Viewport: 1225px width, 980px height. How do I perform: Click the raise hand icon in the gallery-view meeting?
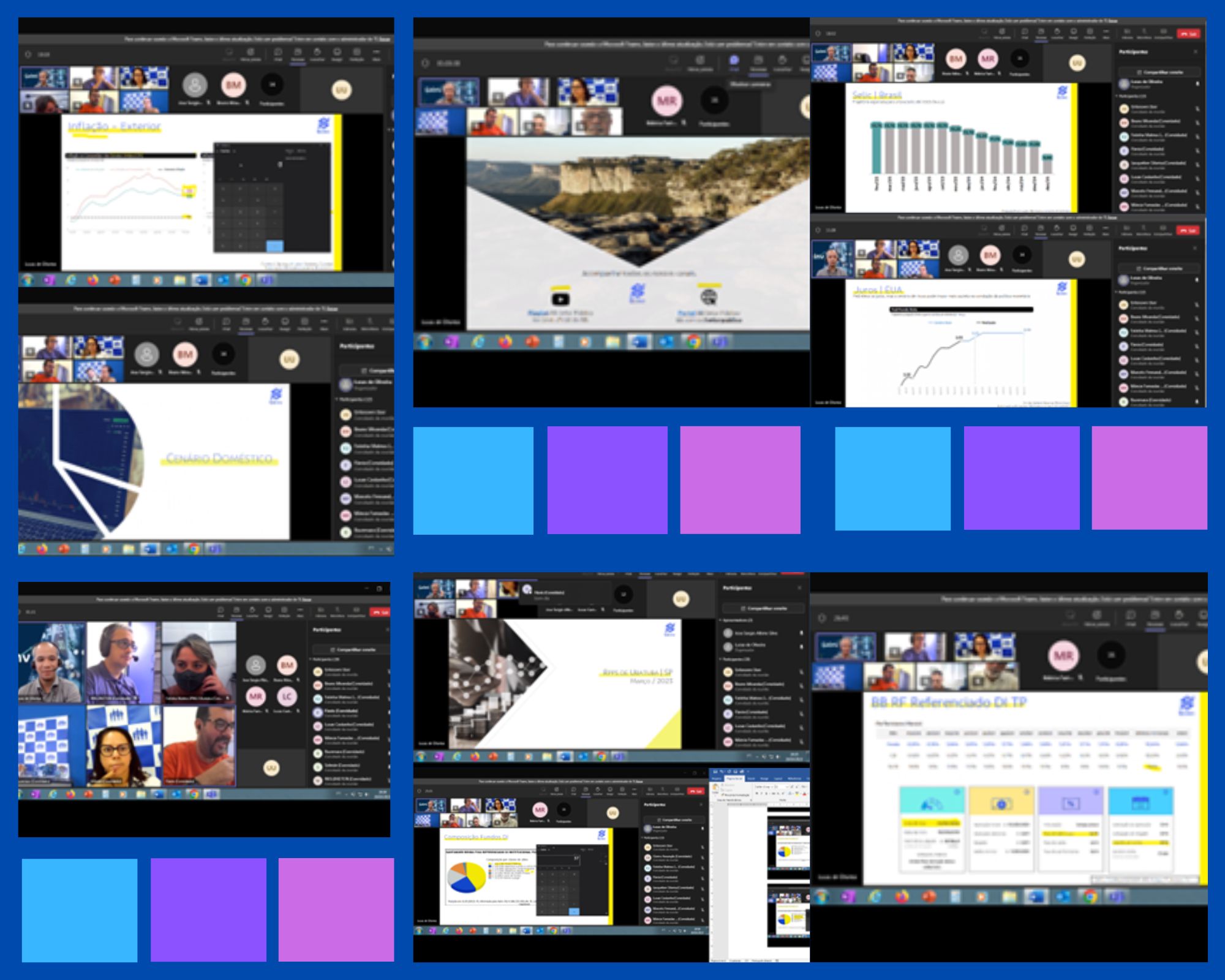252,611
